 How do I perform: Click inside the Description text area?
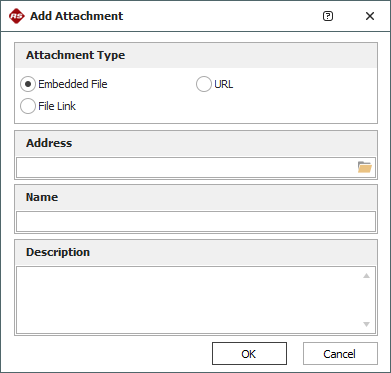pos(188,300)
